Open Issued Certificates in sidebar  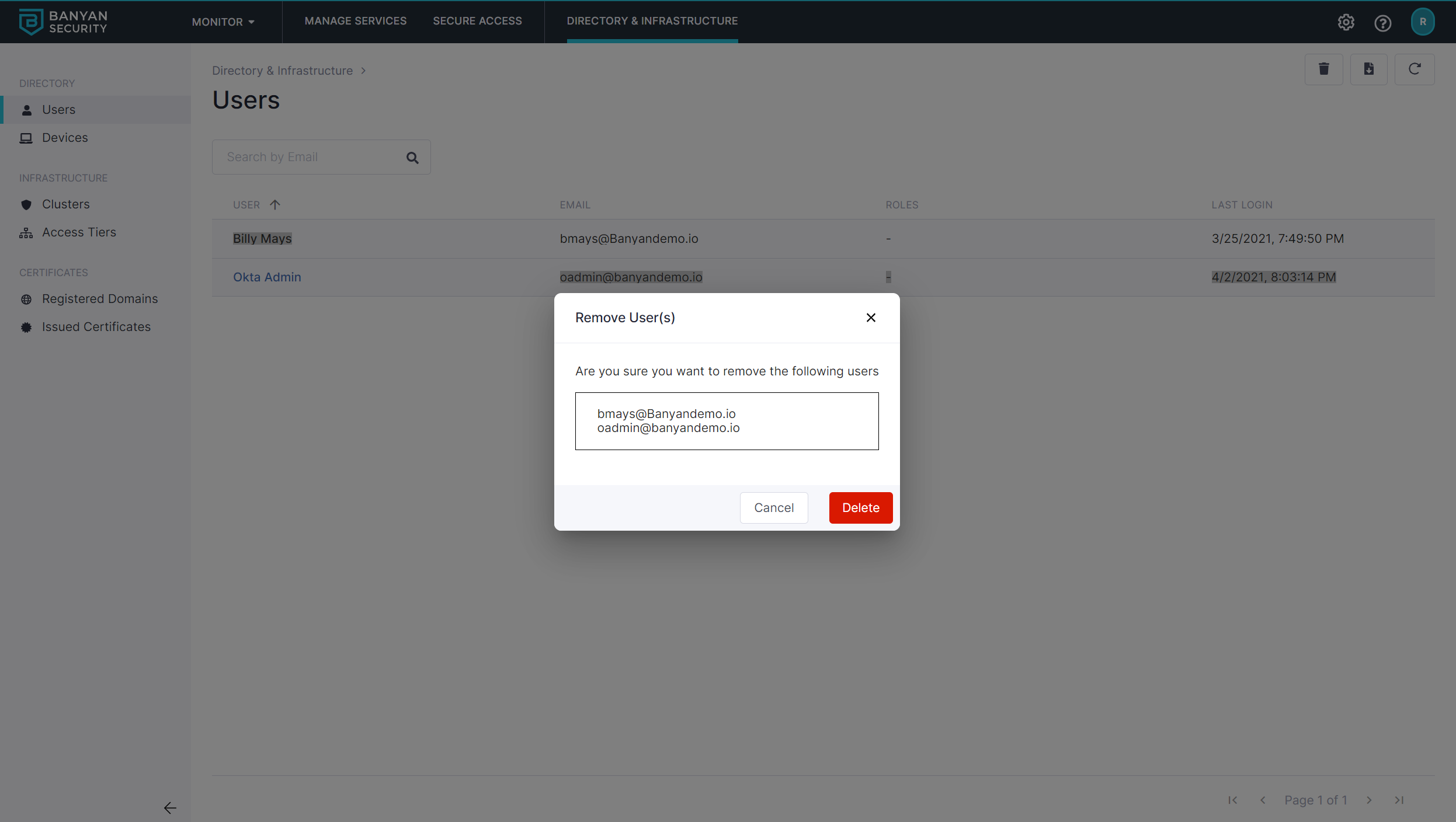coord(96,327)
